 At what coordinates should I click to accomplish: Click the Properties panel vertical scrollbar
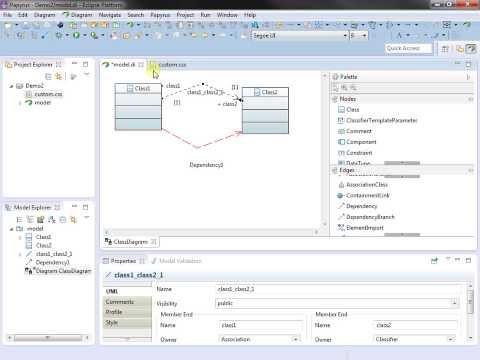(470, 312)
